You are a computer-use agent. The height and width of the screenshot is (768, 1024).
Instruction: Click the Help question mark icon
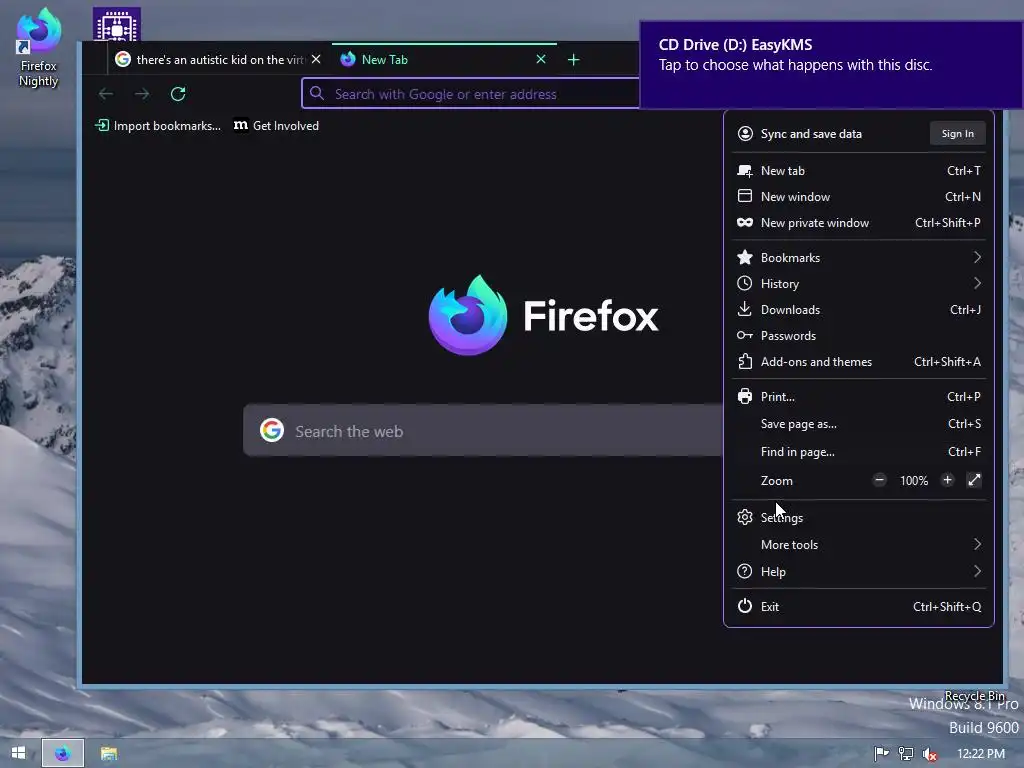pyautogui.click(x=744, y=571)
